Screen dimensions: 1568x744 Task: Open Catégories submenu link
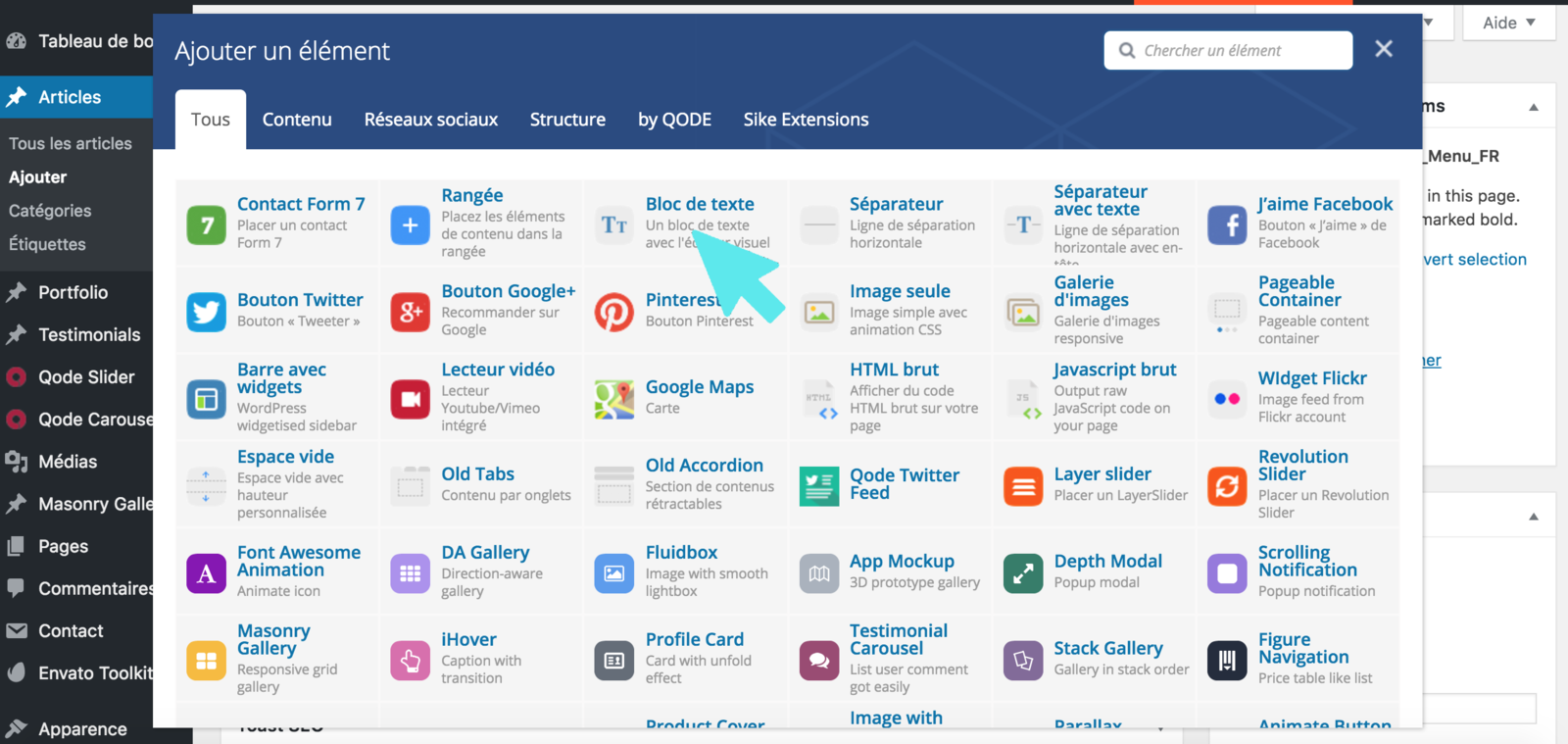click(50, 211)
